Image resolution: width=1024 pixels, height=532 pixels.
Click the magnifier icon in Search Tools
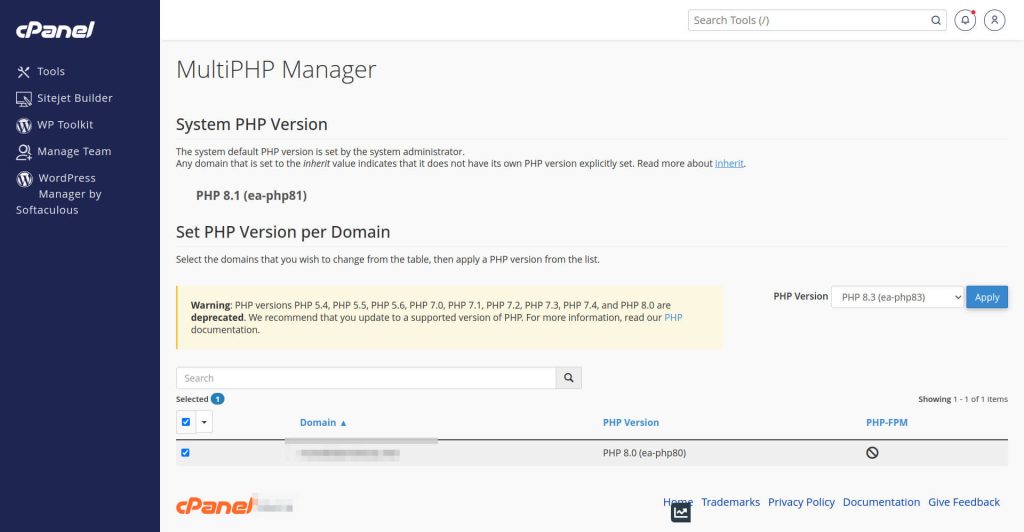pyautogui.click(x=936, y=20)
